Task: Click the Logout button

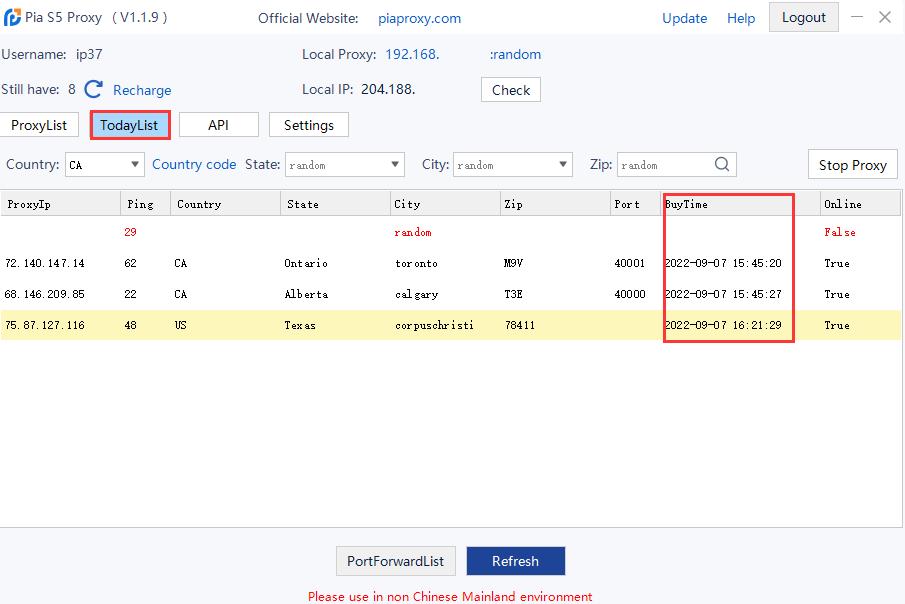Action: [x=803, y=17]
